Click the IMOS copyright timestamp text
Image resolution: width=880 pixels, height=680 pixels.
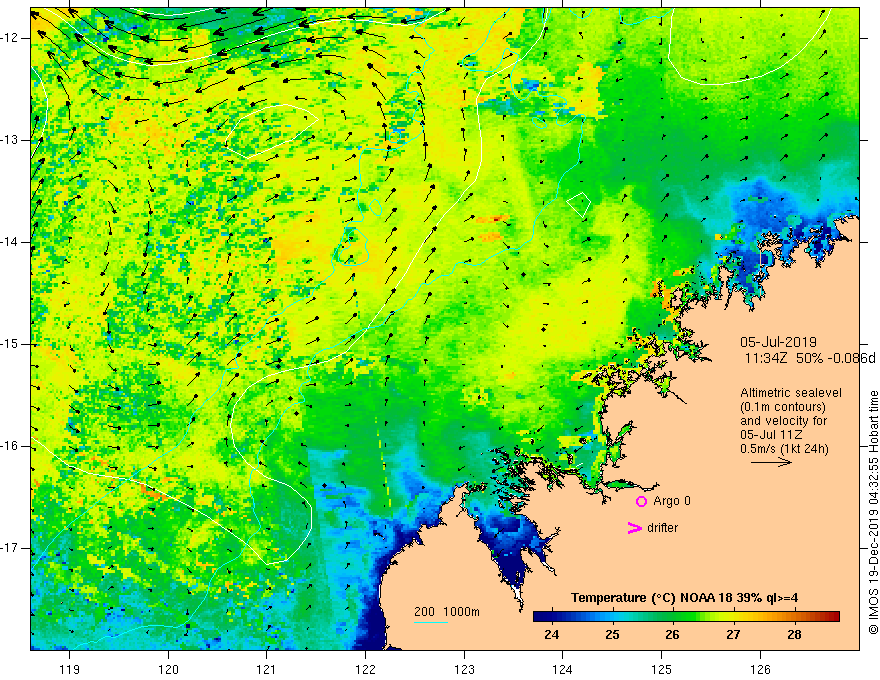pyautogui.click(x=873, y=512)
